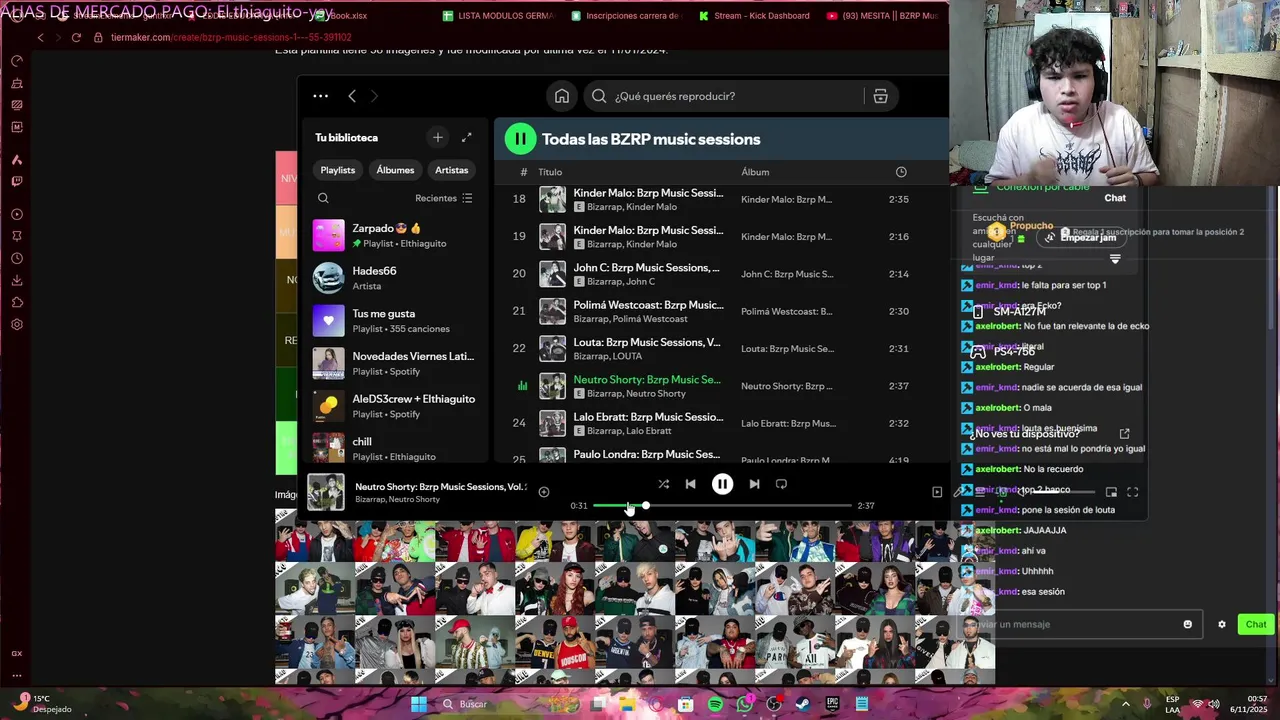The width and height of the screenshot is (1280, 720).
Task: Click the plus icon in Tu biblioteca
Action: 437,137
